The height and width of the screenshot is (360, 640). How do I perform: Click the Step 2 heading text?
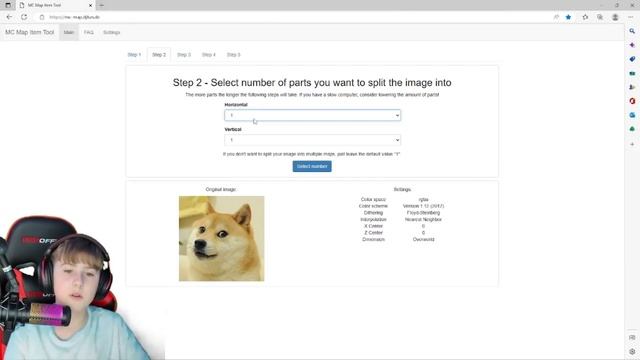click(312, 82)
